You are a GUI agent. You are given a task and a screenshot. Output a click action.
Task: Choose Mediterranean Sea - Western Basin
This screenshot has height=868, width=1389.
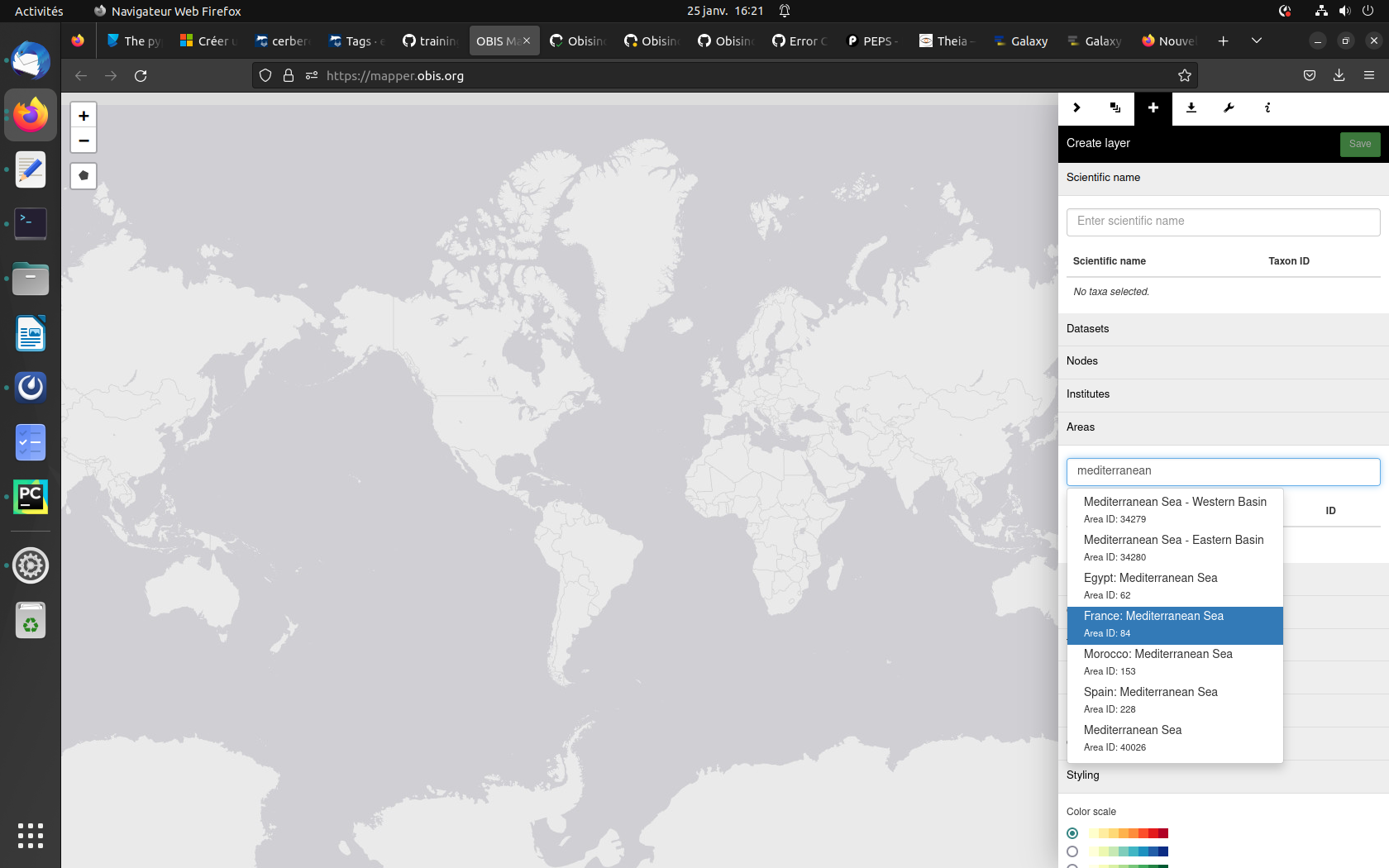coord(1175,510)
